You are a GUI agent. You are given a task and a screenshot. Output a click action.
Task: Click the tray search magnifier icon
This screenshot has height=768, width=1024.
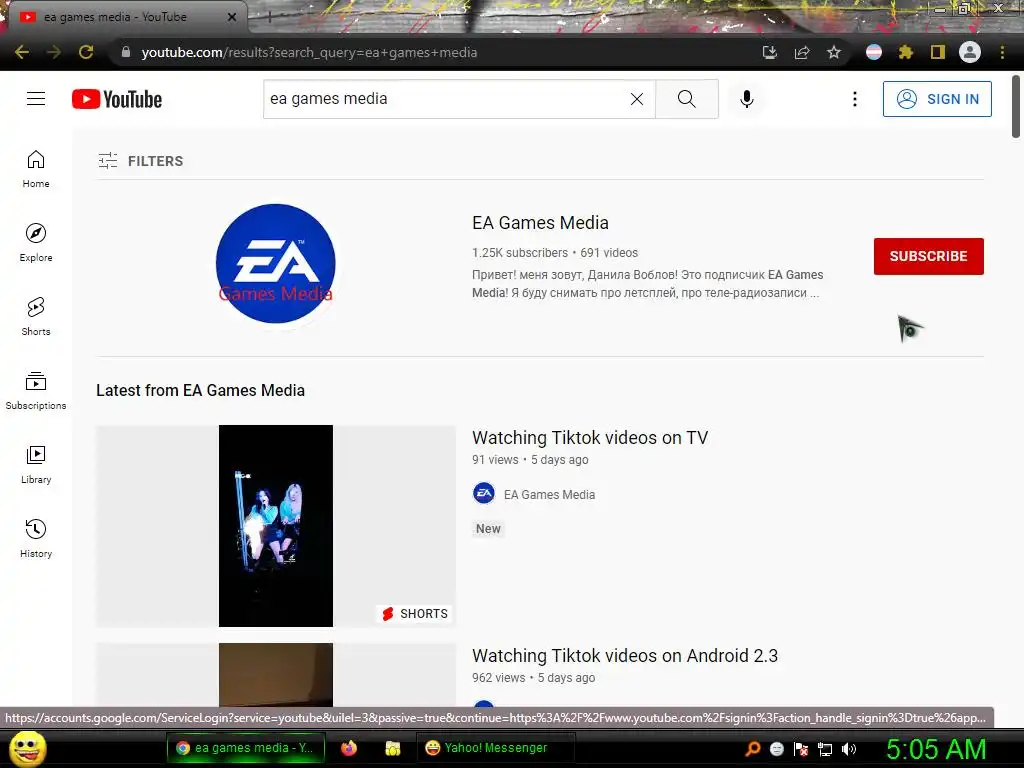tap(752, 749)
